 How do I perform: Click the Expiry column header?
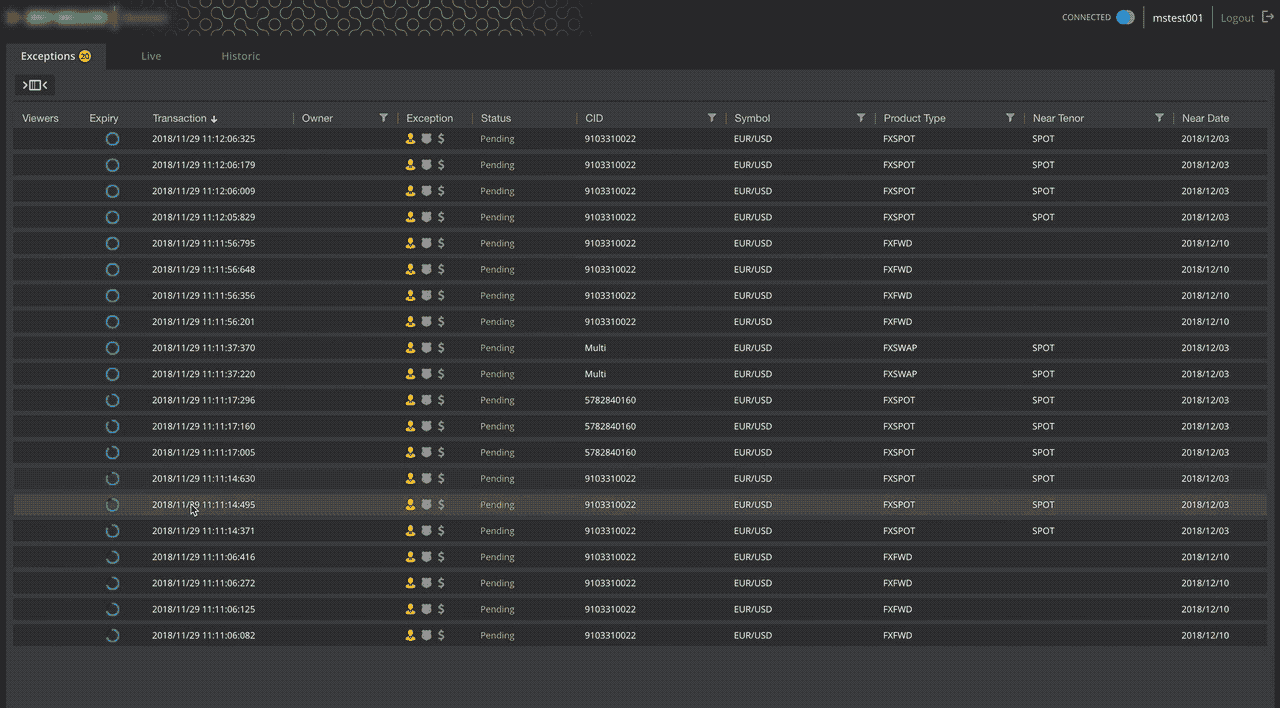tap(104, 118)
